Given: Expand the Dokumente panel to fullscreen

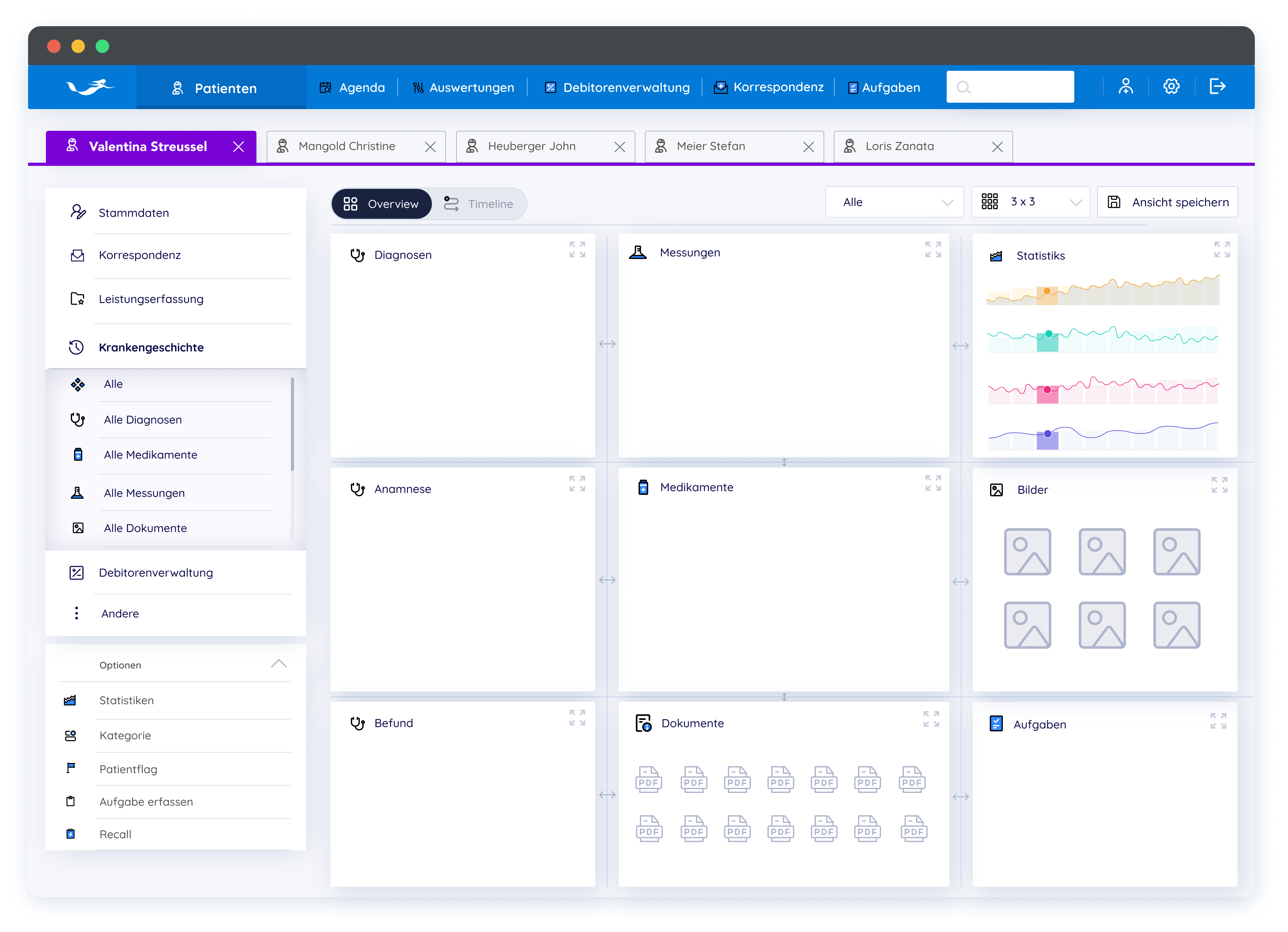Looking at the screenshot, I should (931, 719).
